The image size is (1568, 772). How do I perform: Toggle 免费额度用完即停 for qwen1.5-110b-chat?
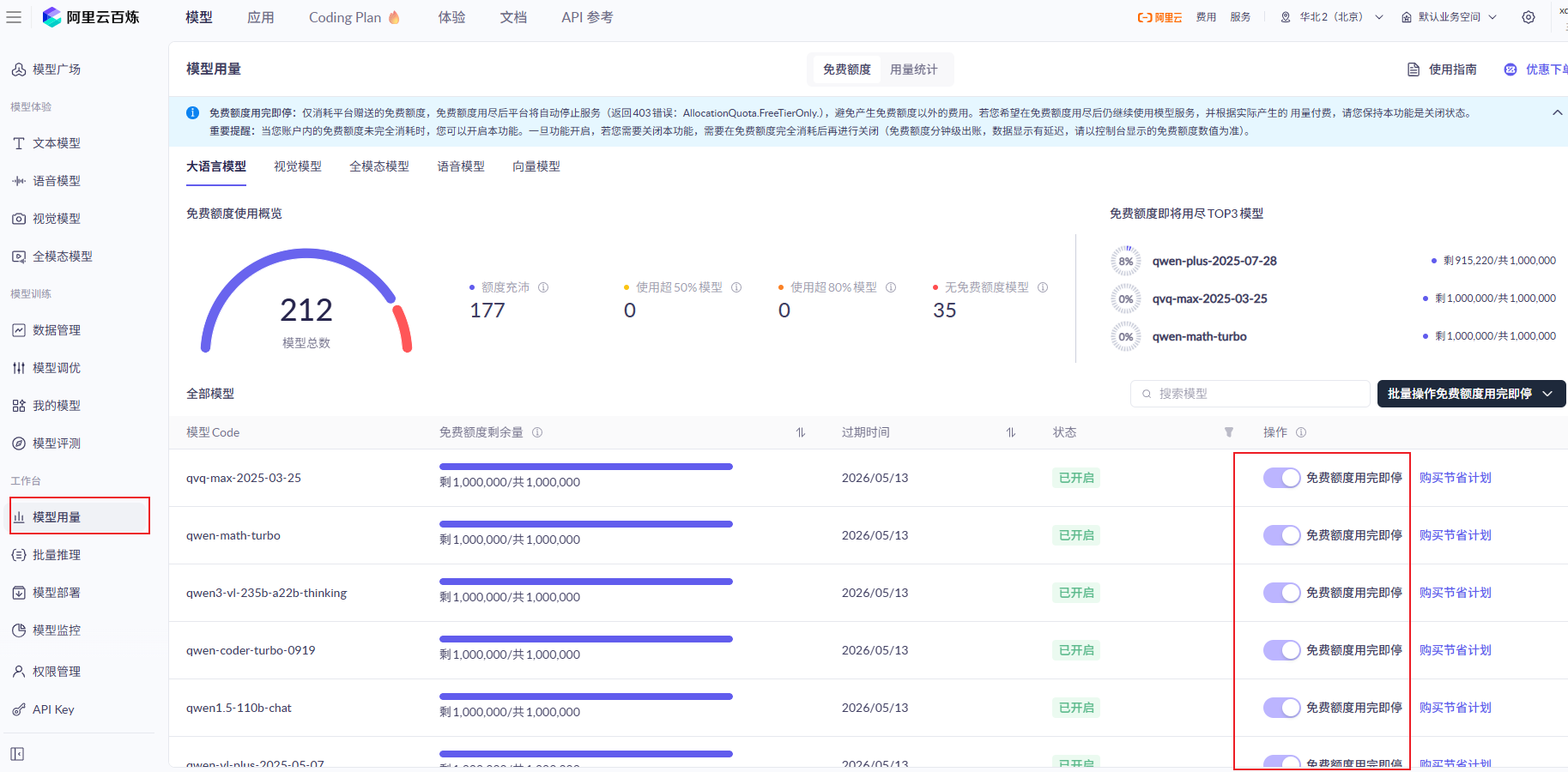[x=1282, y=708]
